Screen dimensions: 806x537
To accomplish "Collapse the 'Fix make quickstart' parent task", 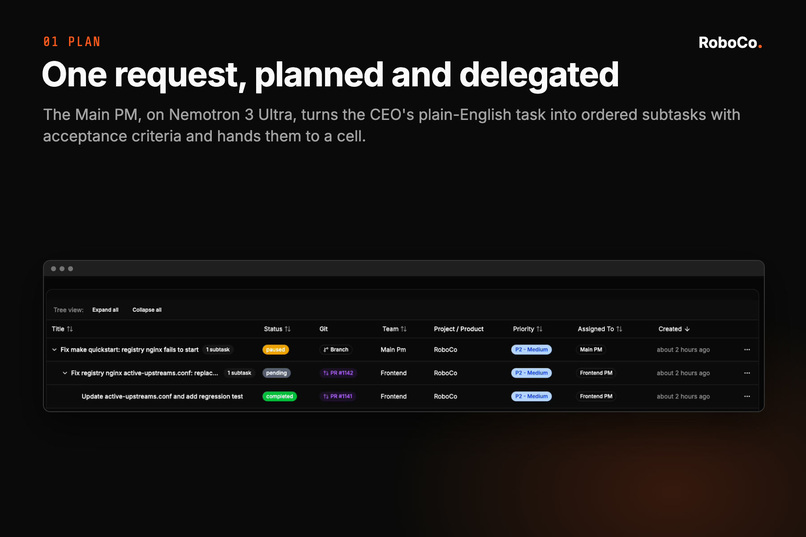I will pos(54,349).
